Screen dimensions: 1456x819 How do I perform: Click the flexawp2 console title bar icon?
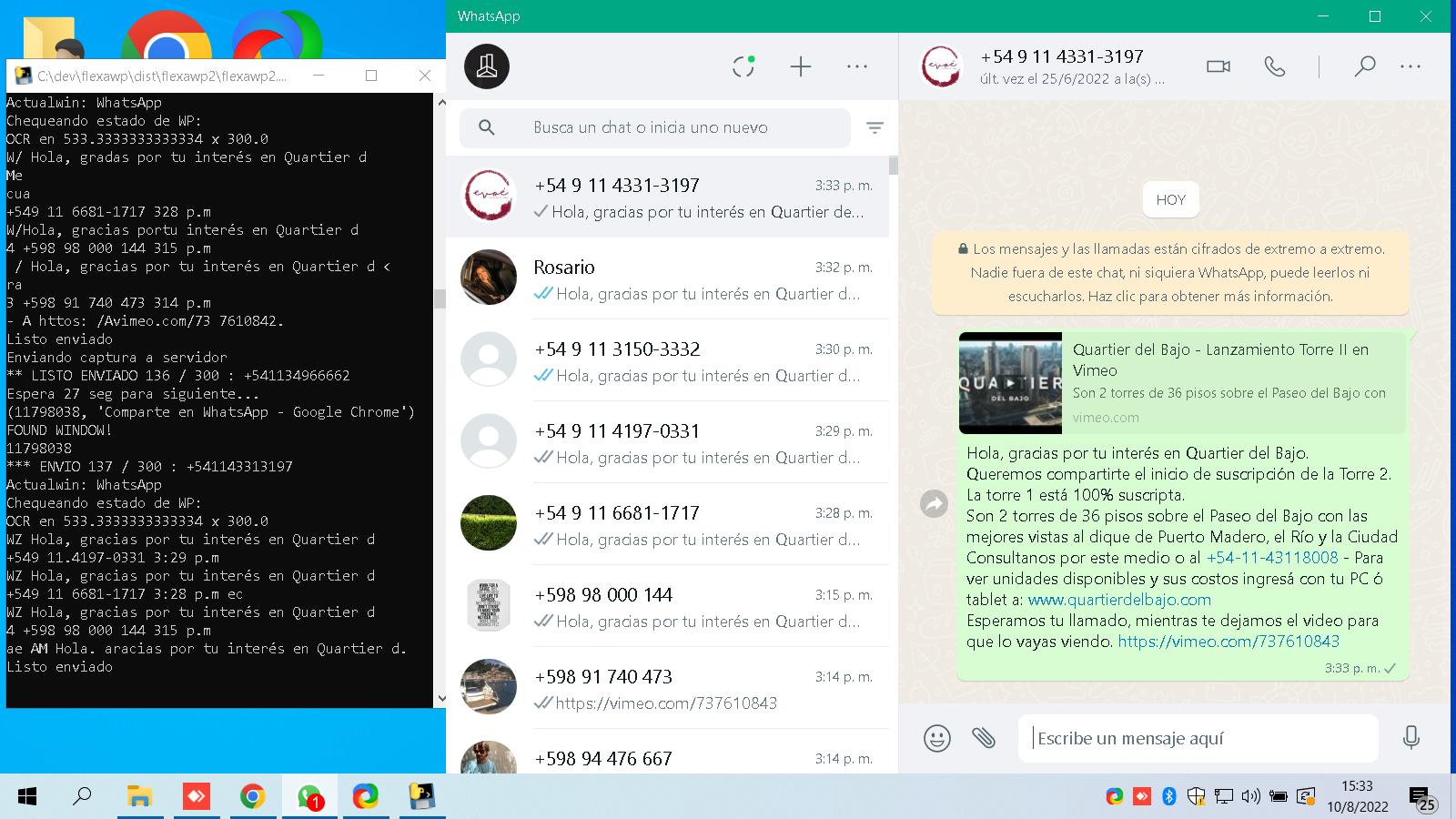(23, 76)
